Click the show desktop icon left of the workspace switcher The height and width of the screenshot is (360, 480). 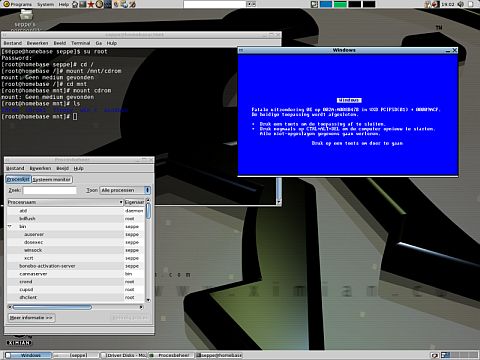tap(314, 4)
